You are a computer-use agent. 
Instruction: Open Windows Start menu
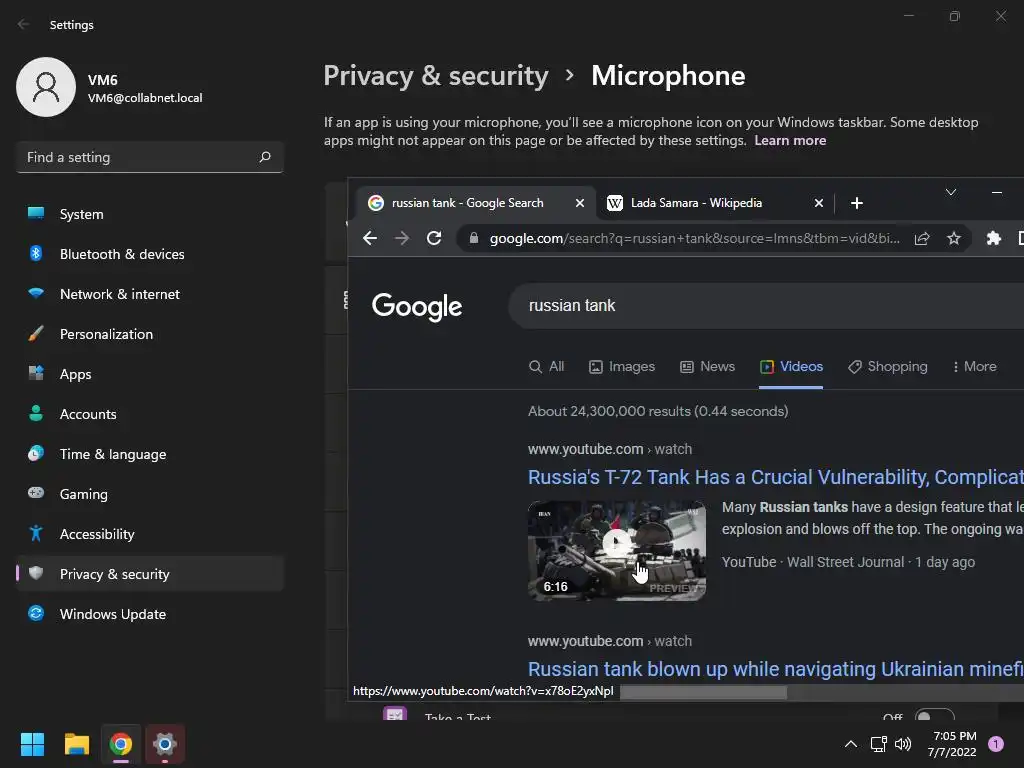(x=32, y=744)
